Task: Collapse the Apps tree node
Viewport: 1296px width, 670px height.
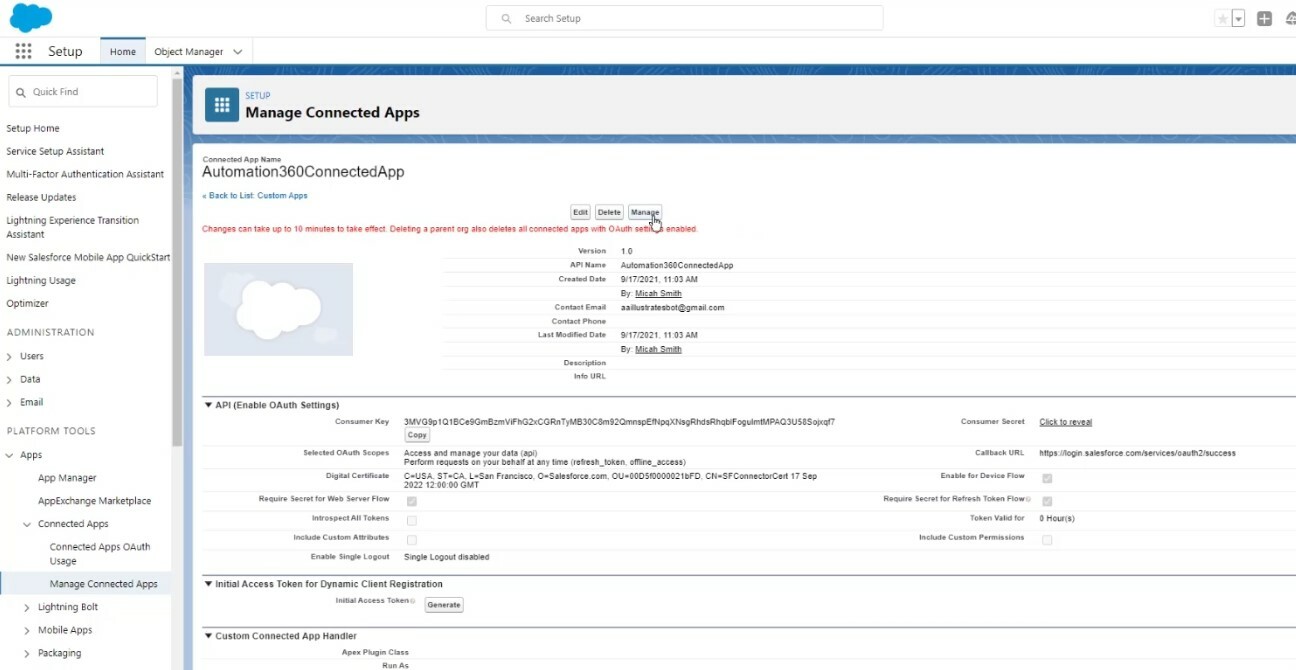Action: pyautogui.click(x=10, y=455)
